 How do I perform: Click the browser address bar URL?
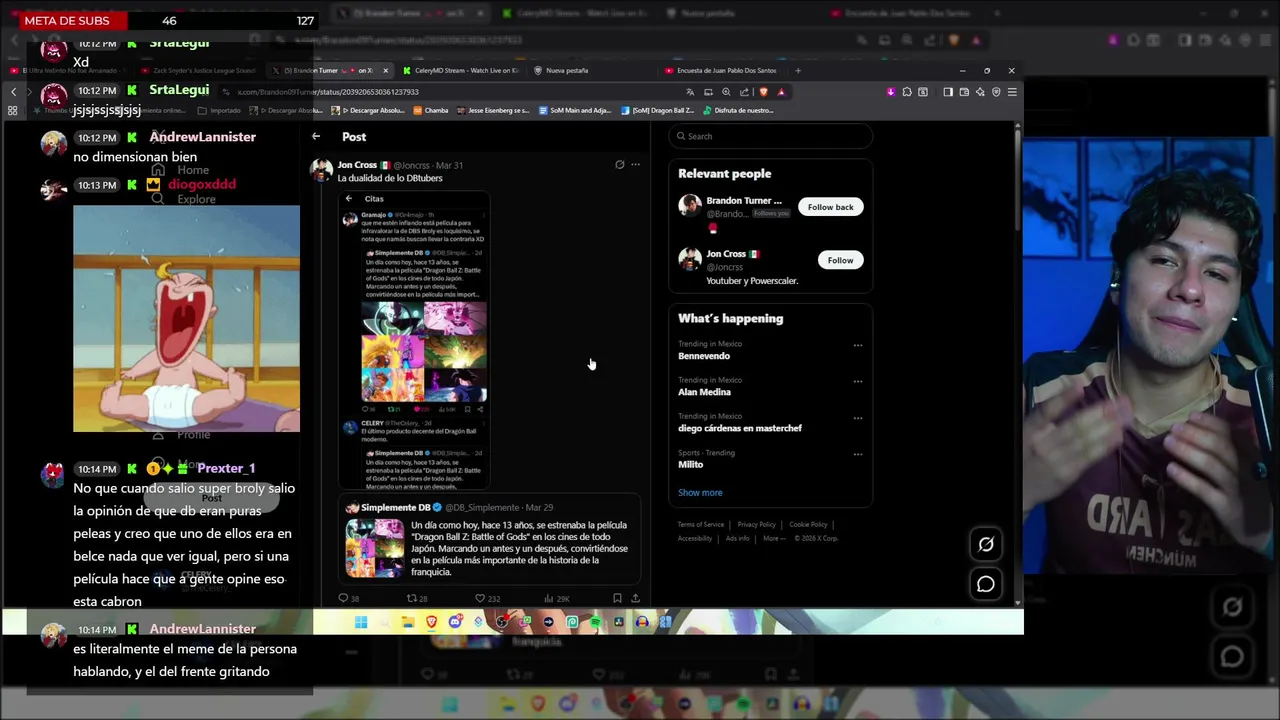point(328,92)
